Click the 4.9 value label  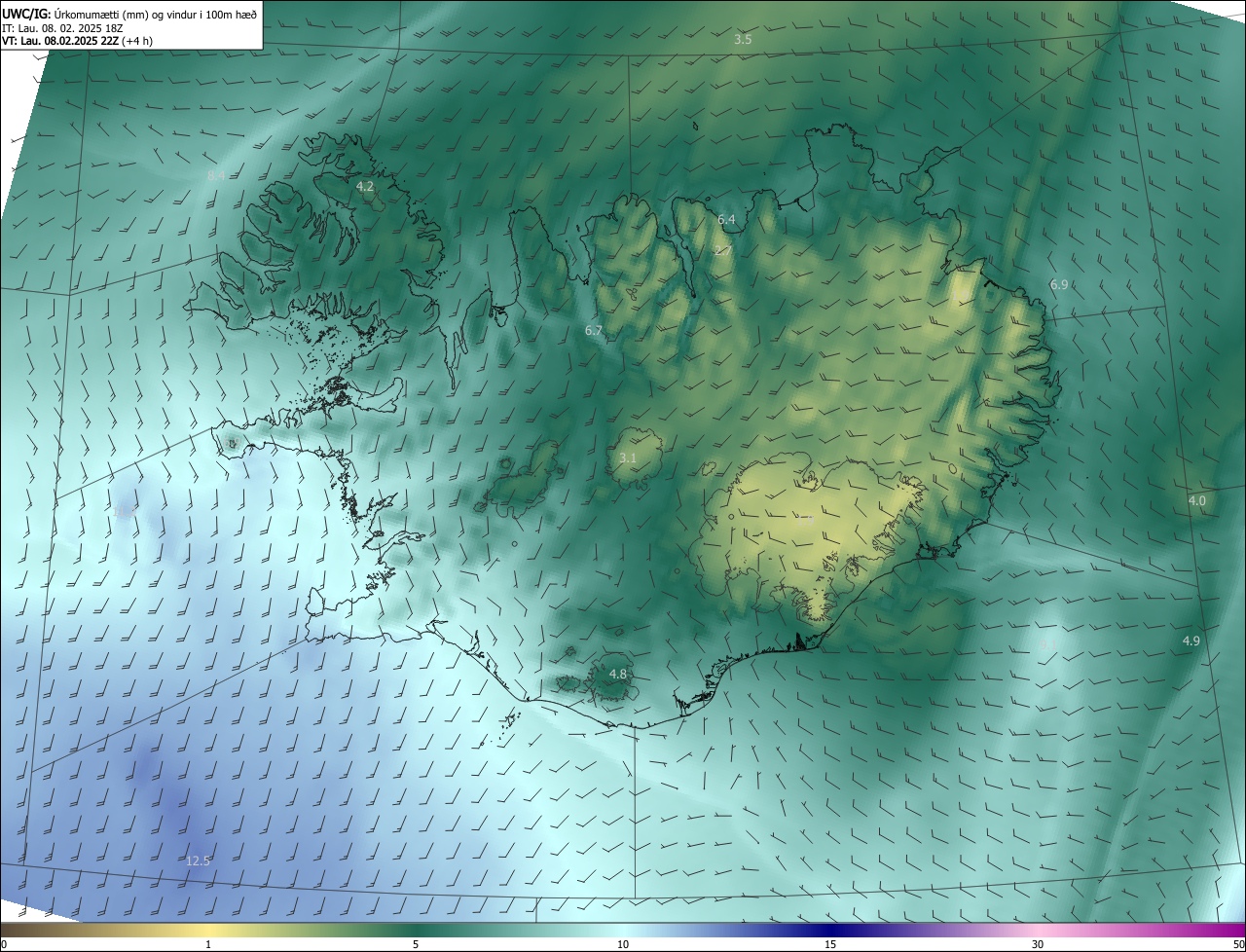pyautogui.click(x=1191, y=641)
